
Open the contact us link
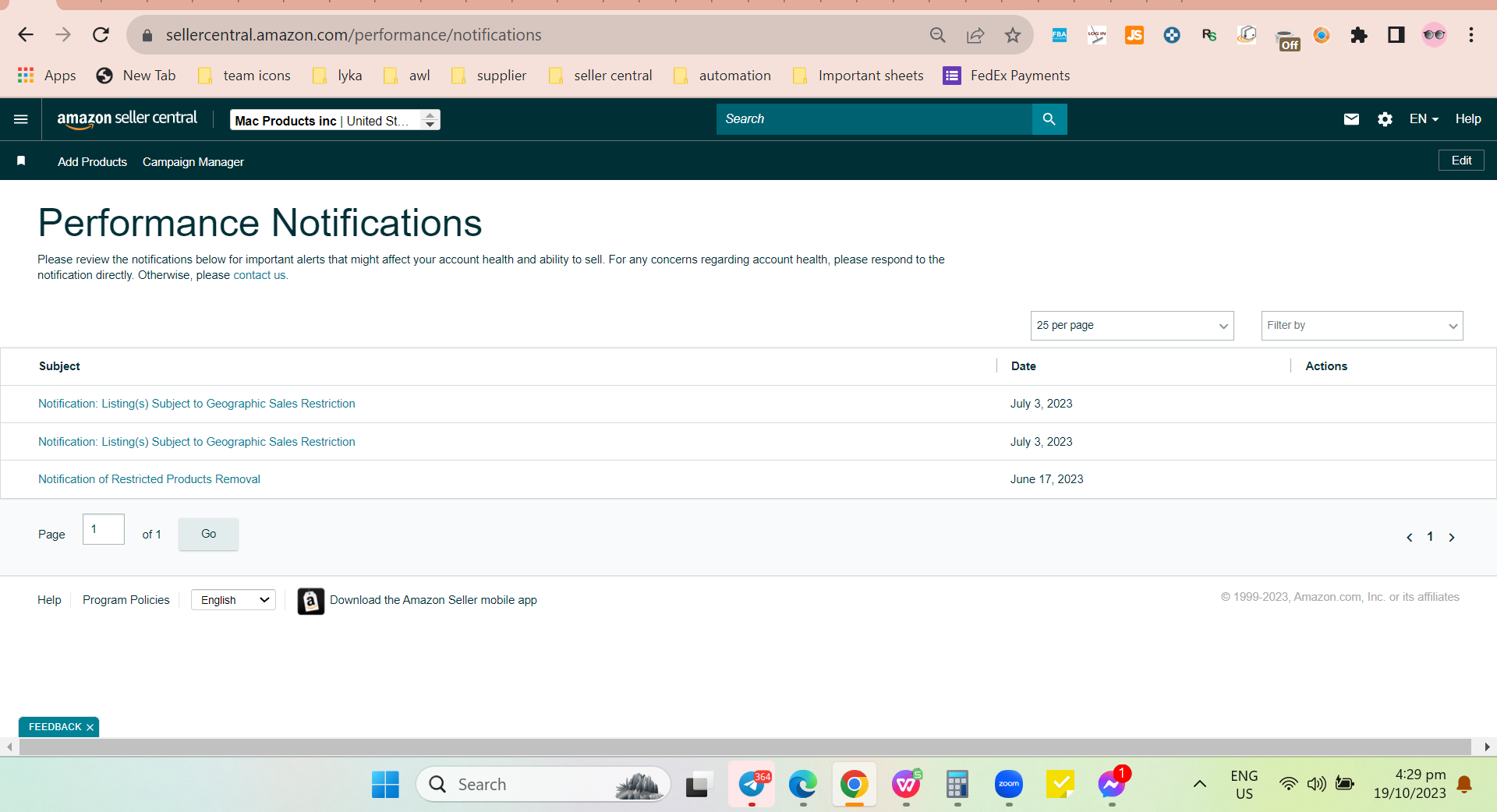click(260, 275)
